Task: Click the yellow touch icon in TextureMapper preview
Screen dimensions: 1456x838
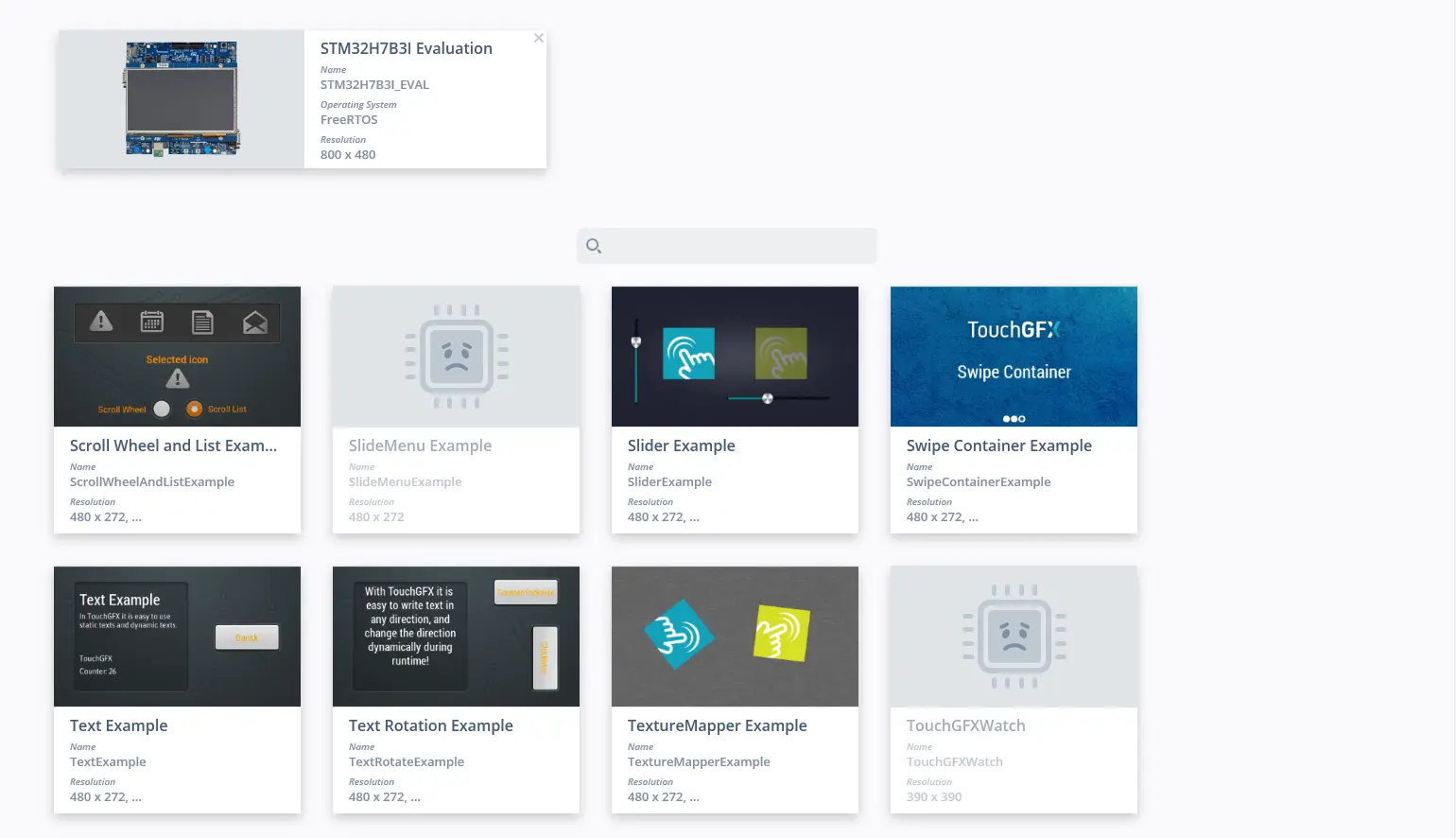Action: 781,633
